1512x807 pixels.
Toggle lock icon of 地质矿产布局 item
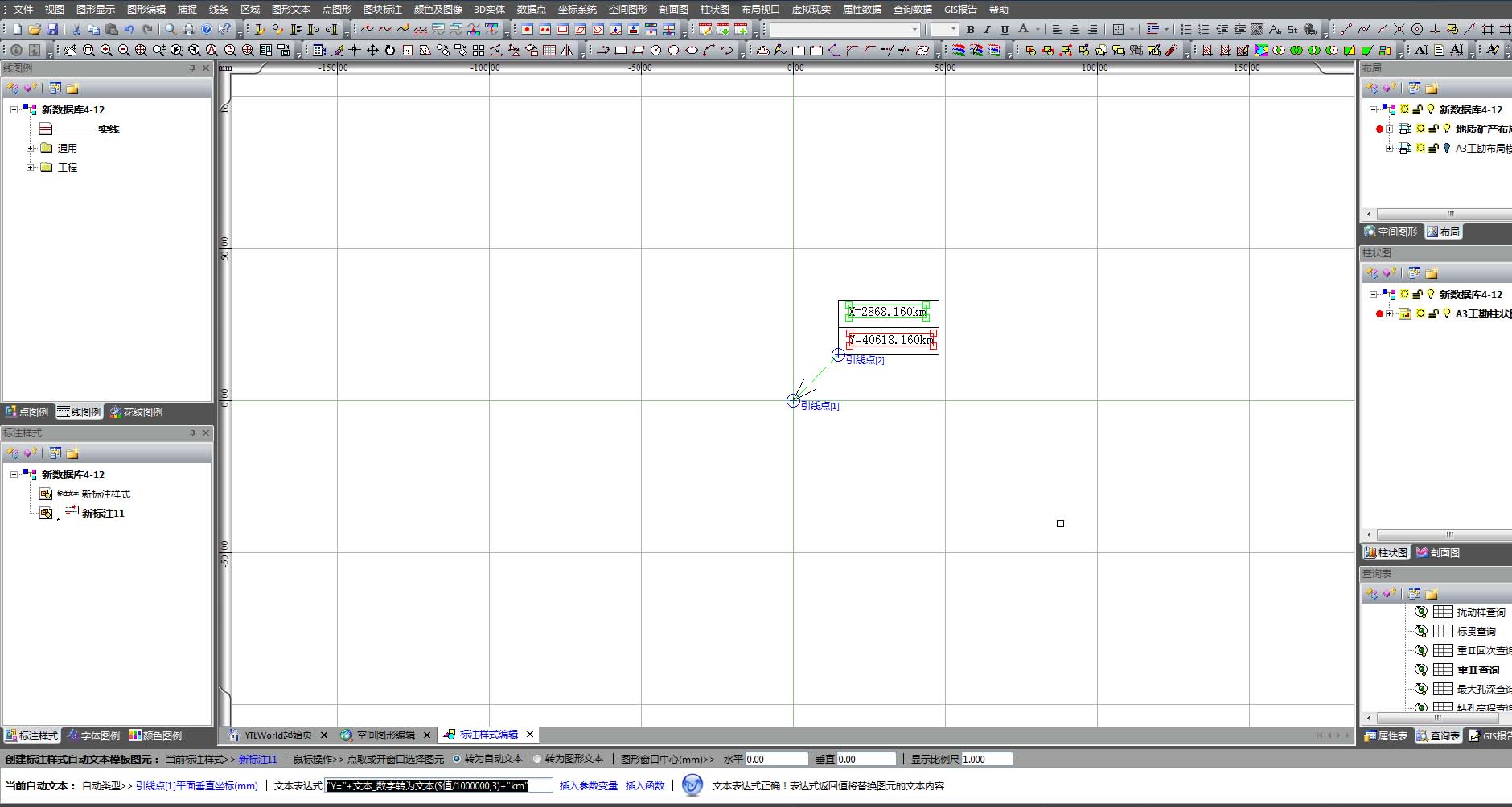point(1433,129)
